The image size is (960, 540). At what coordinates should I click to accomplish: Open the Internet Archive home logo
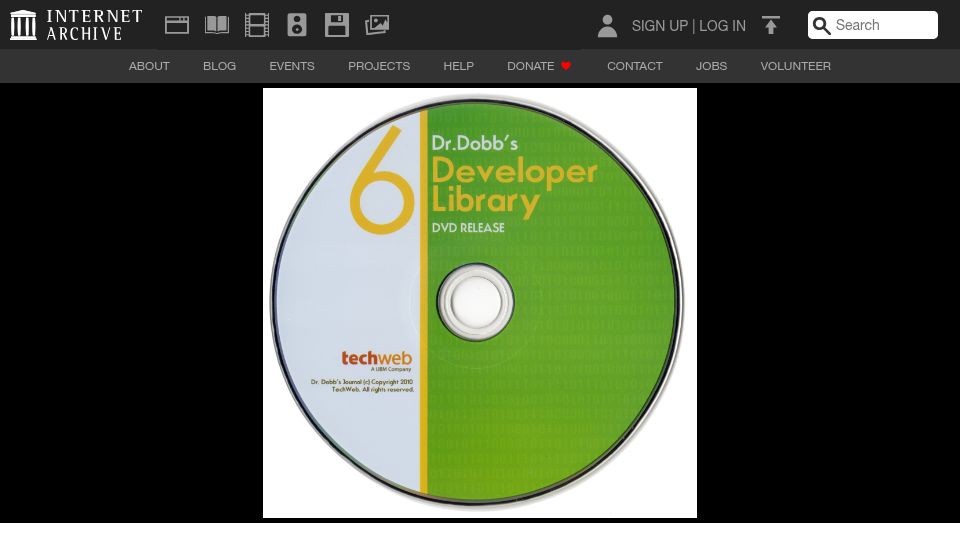point(76,25)
